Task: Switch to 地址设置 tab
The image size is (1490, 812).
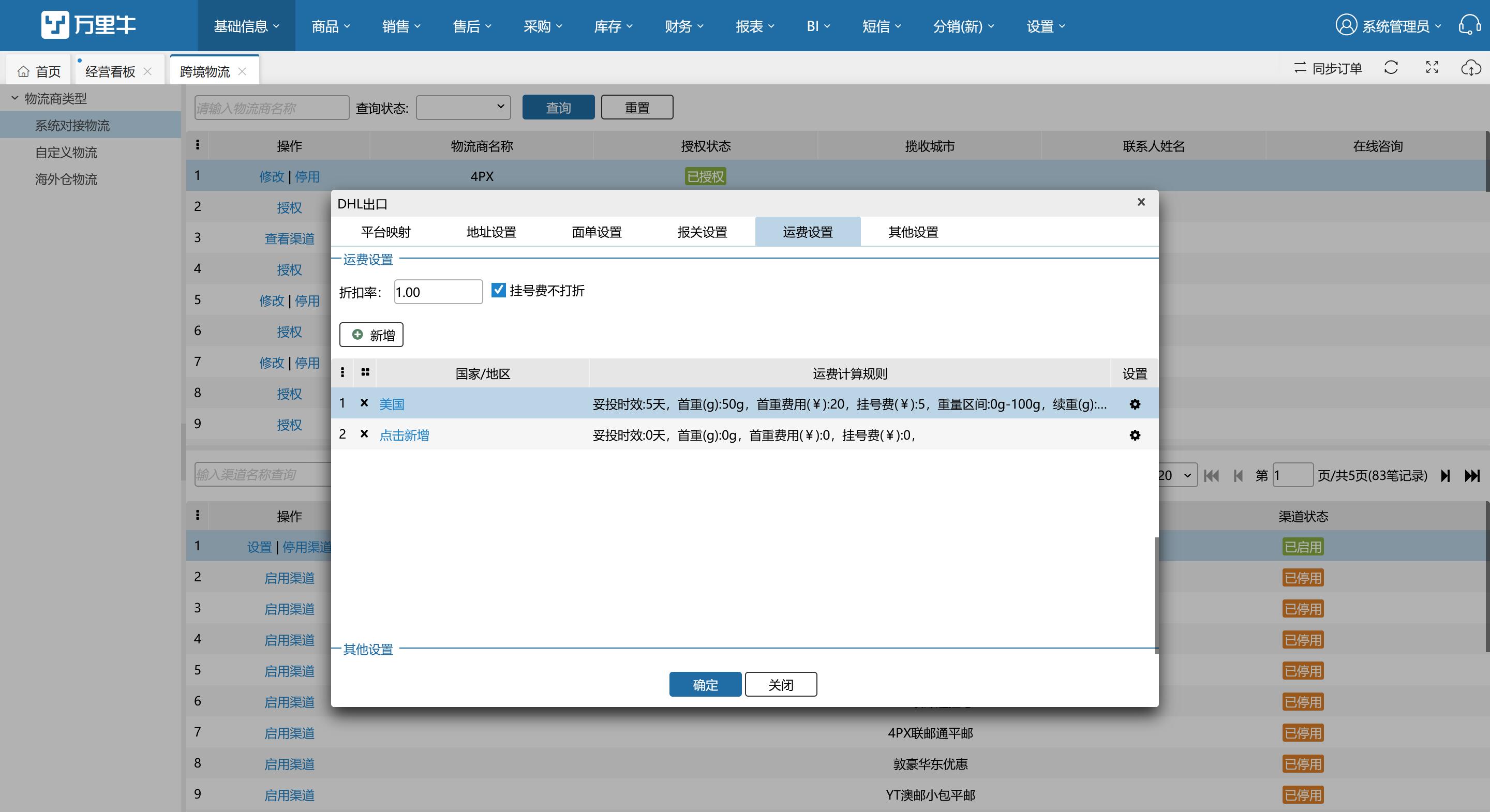Action: (491, 231)
